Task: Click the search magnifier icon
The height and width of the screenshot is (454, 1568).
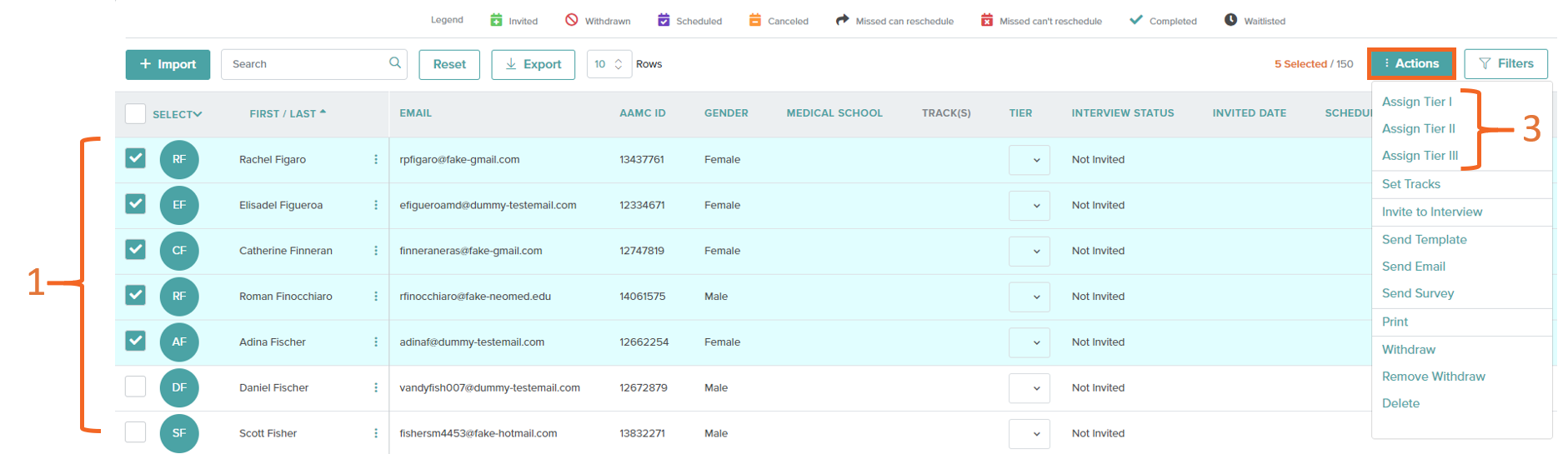Action: (x=395, y=62)
